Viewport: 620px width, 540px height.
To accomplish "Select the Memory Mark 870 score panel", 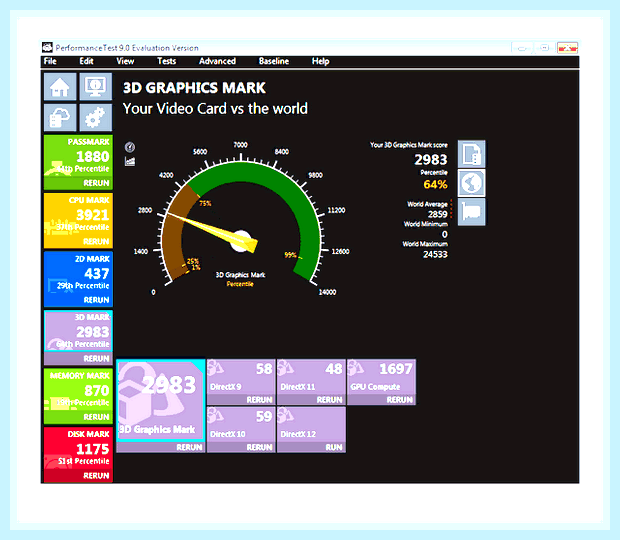I will click(x=78, y=390).
